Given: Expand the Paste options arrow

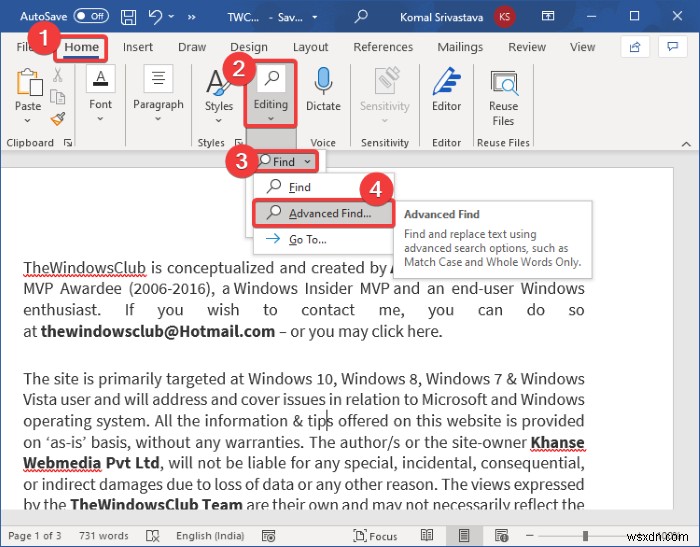Looking at the screenshot, I should tap(28, 120).
